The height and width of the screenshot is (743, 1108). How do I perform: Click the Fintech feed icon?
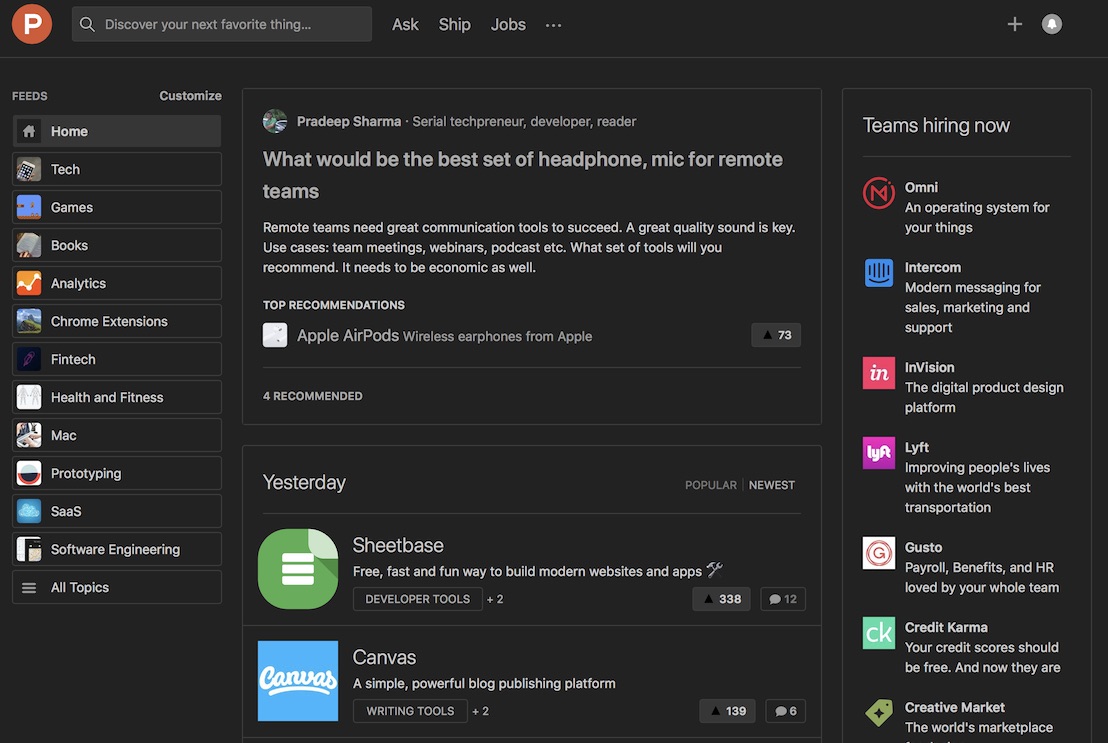29,359
